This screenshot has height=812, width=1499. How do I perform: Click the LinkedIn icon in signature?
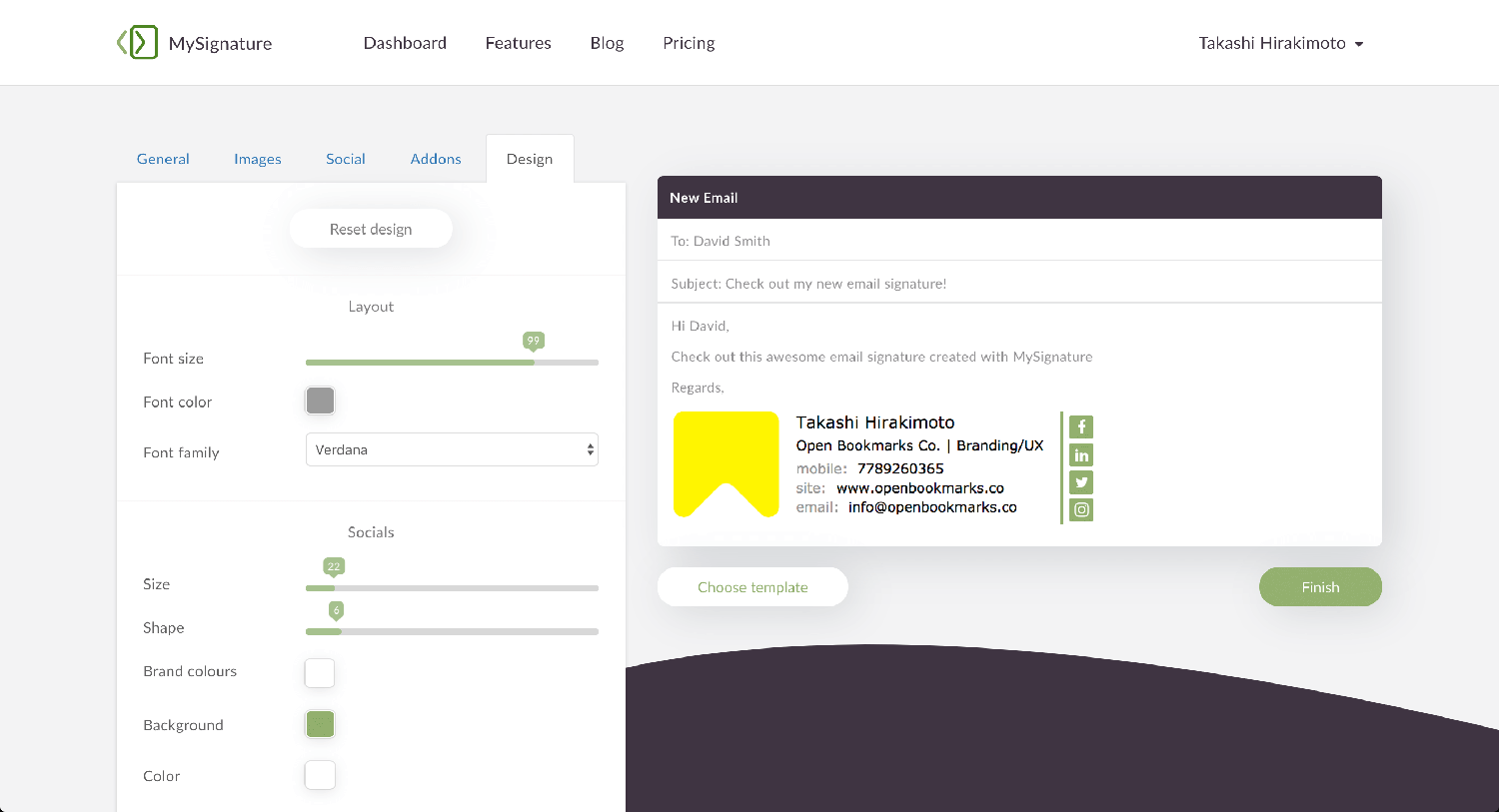[x=1081, y=454]
